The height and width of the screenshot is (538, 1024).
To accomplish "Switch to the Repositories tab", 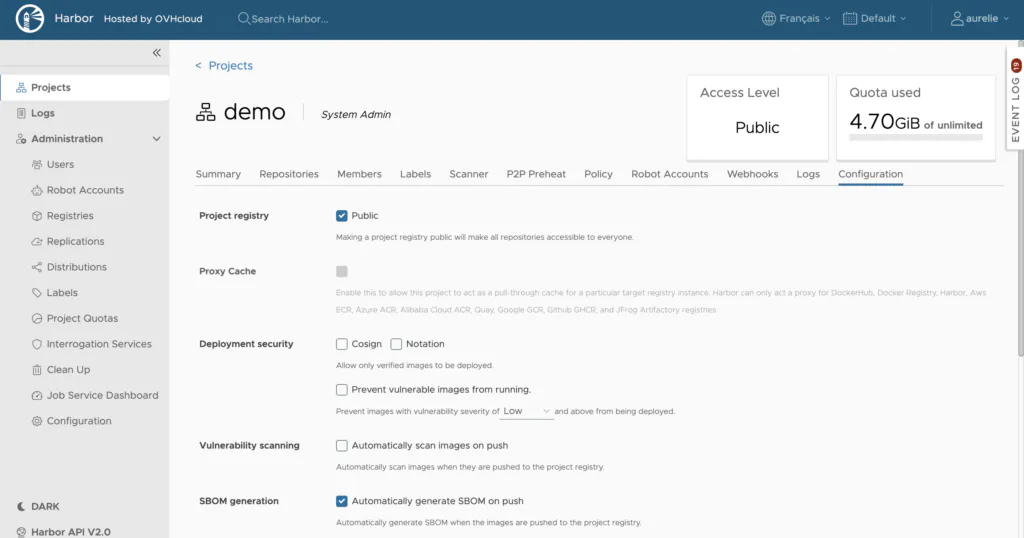I will tap(289, 174).
